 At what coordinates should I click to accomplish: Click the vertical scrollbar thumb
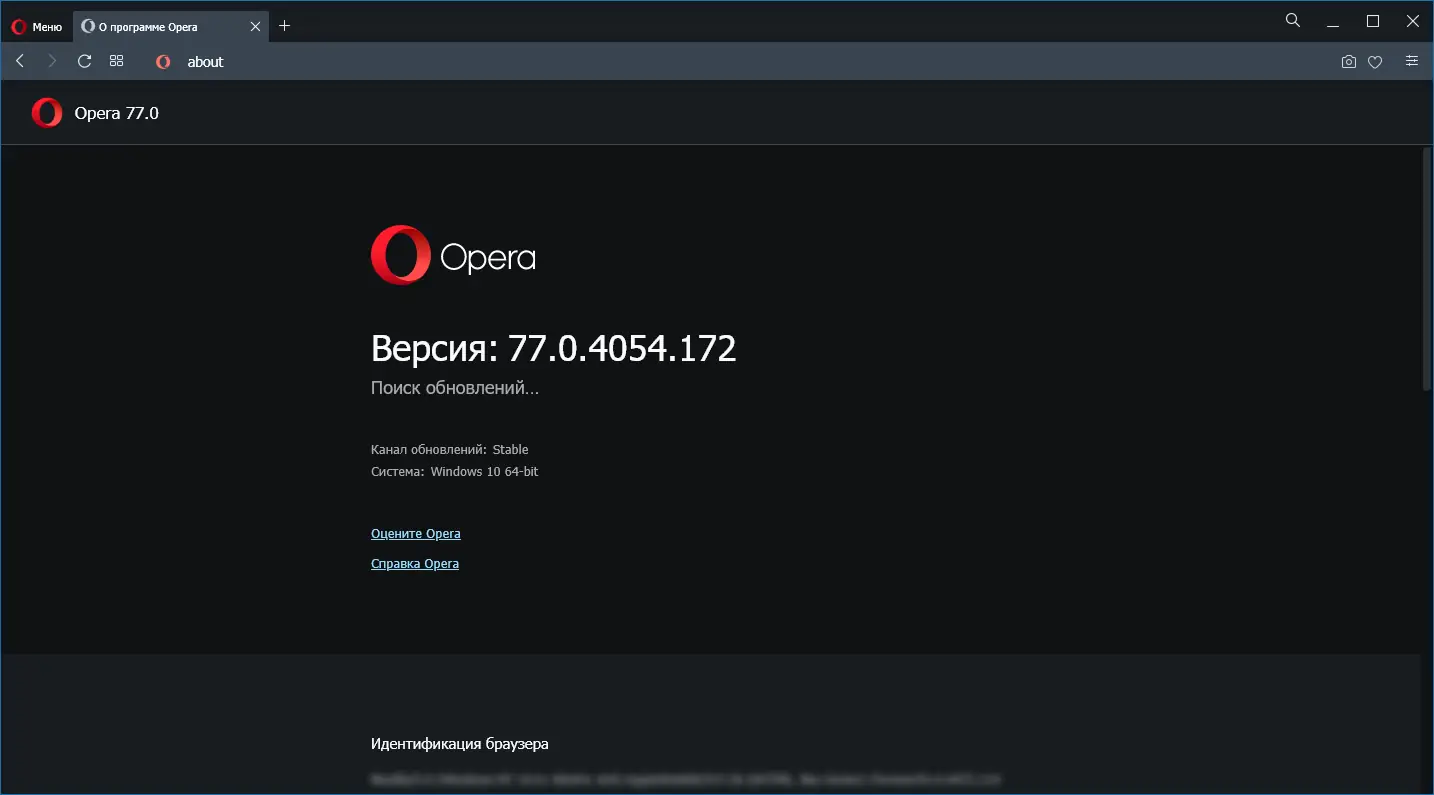1426,265
